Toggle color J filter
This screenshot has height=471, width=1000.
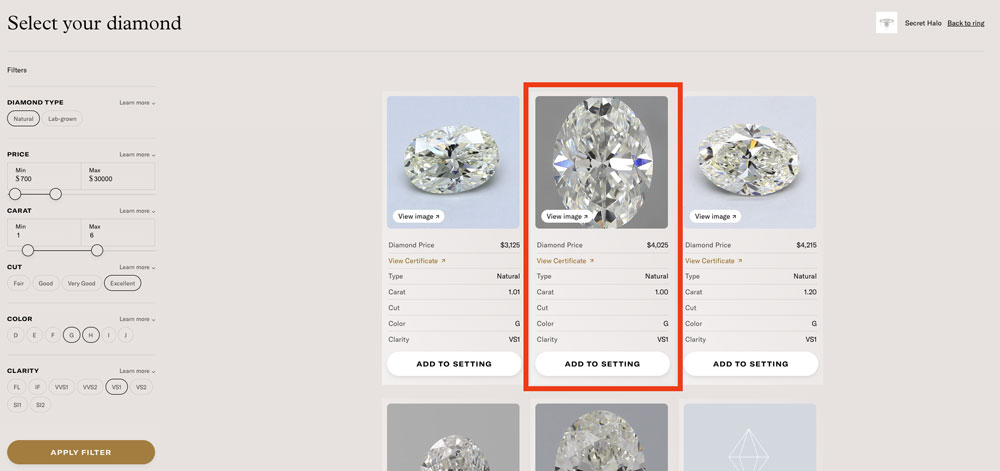126,335
